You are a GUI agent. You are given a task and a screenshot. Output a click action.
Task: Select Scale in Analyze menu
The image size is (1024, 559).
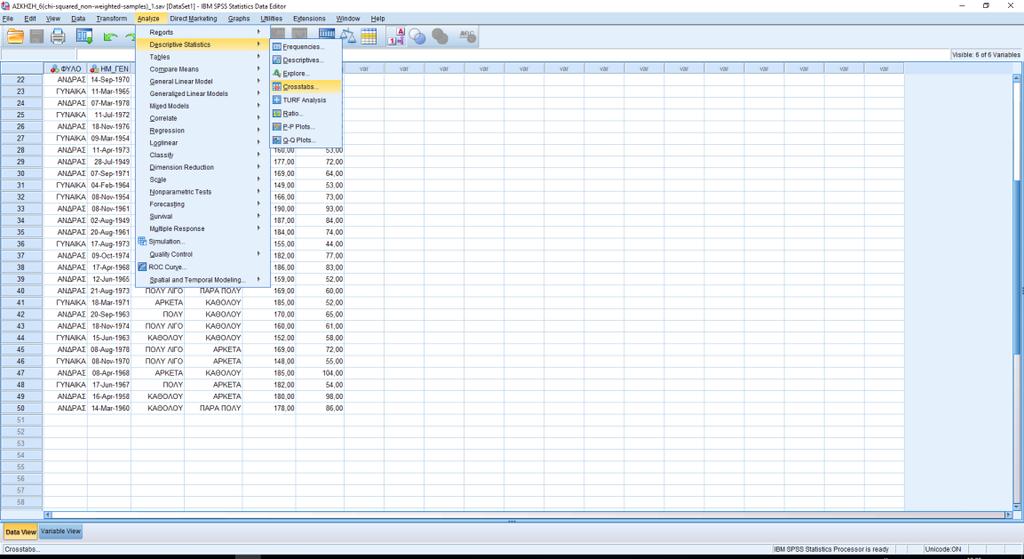point(202,180)
